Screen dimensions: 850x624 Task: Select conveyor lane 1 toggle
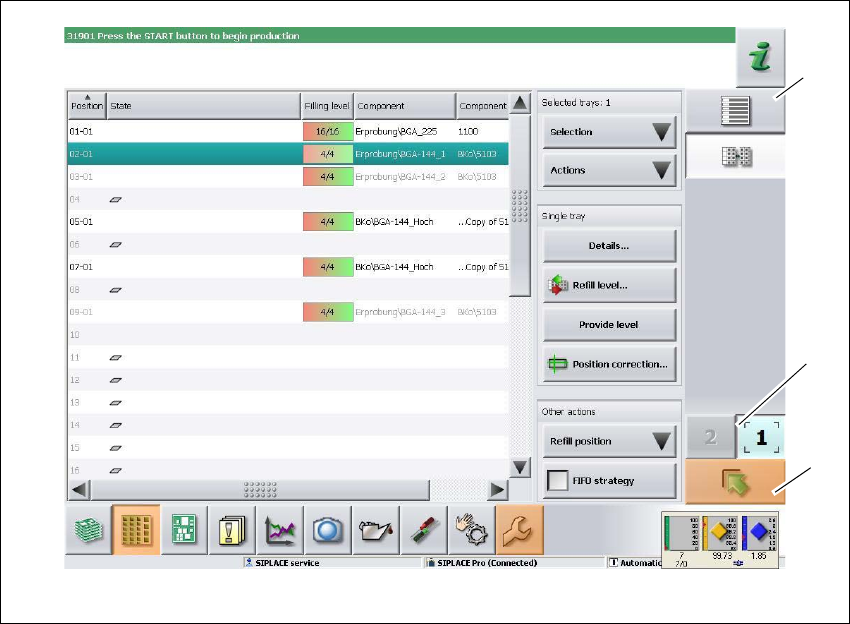[761, 438]
